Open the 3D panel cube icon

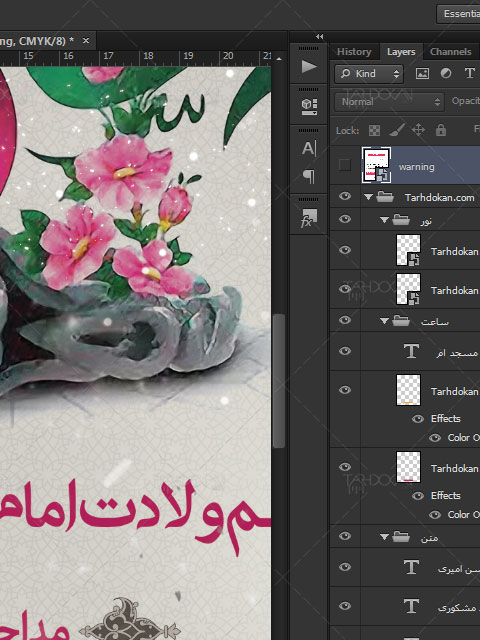pyautogui.click(x=309, y=107)
